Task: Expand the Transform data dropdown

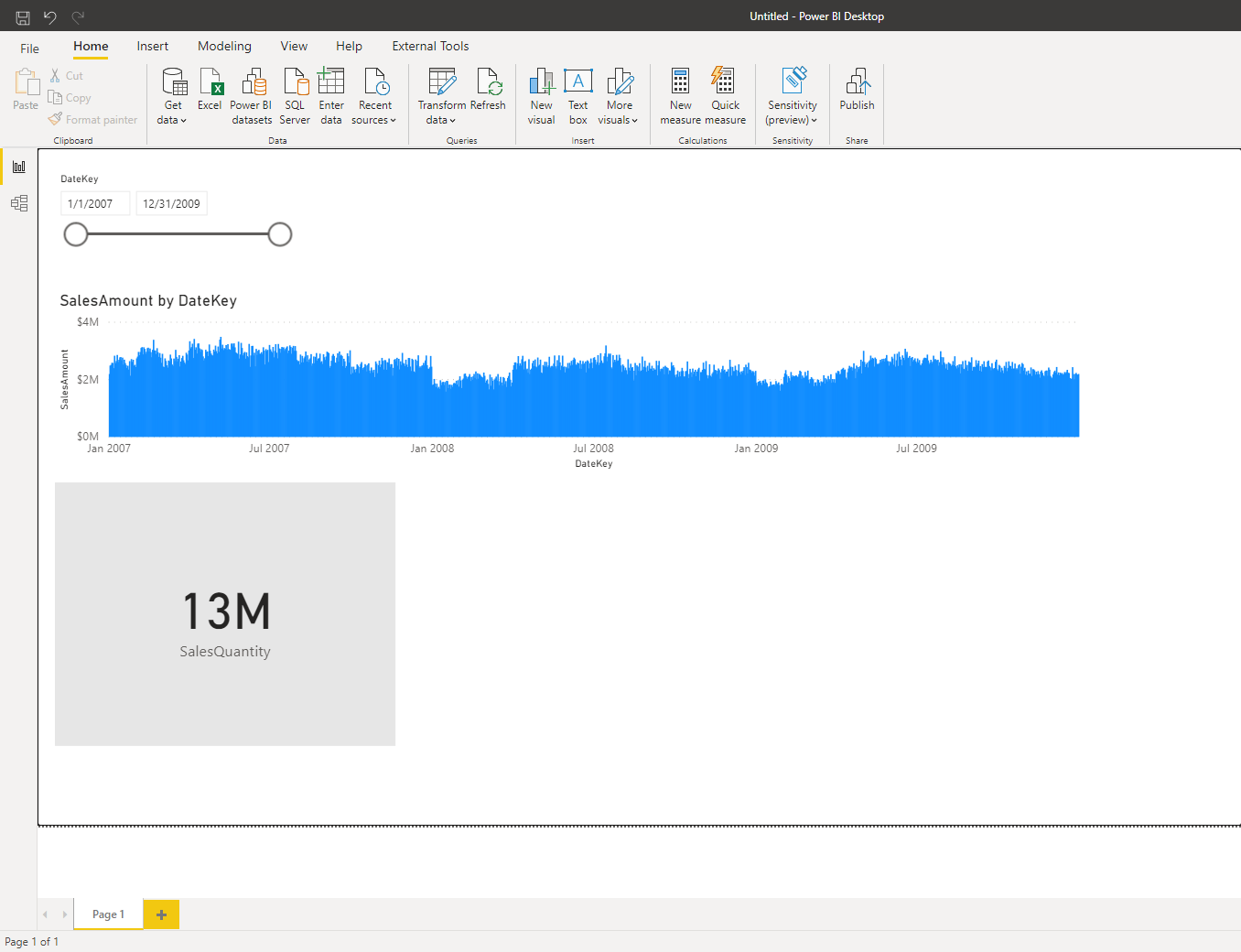Action: coord(441,120)
